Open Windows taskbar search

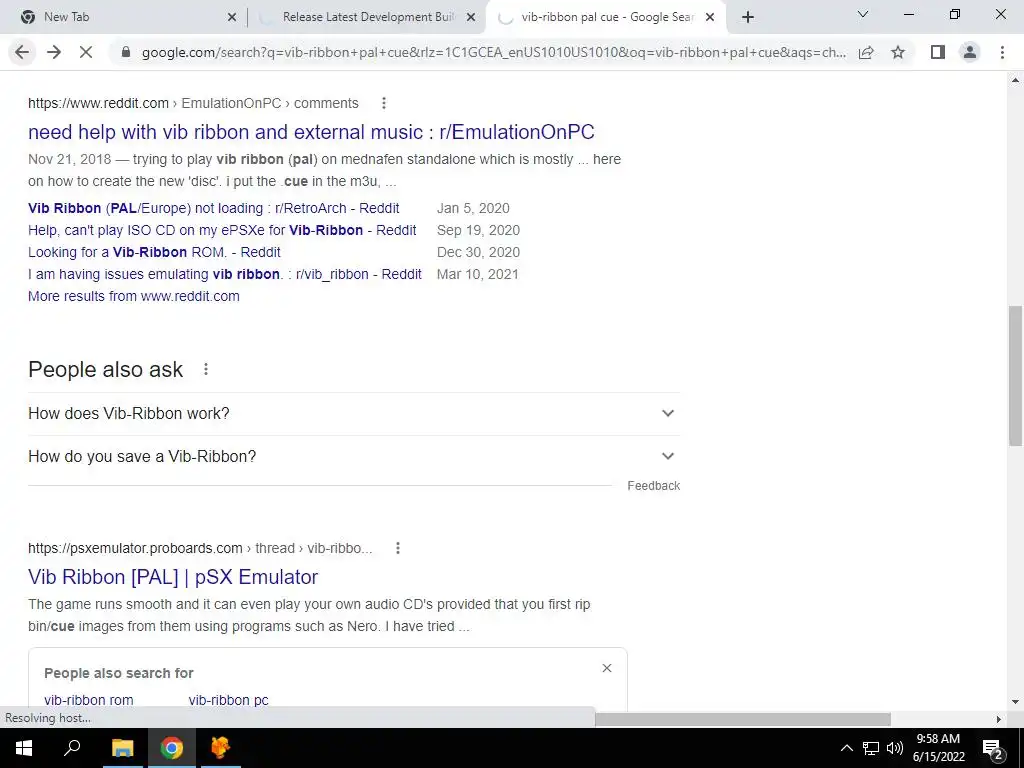72,748
